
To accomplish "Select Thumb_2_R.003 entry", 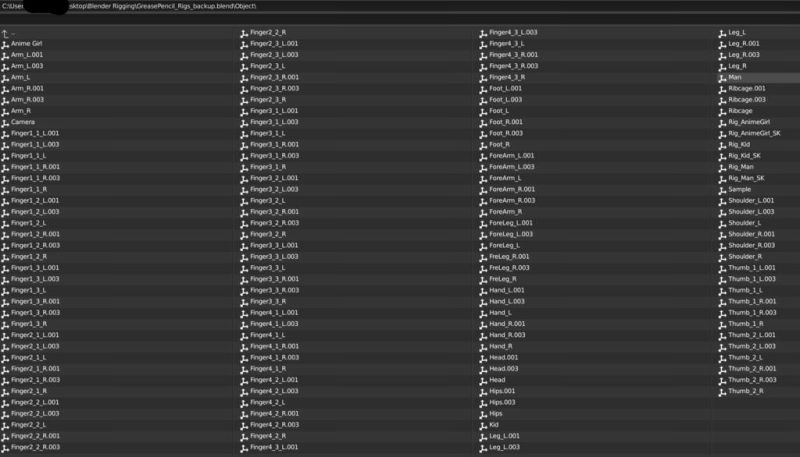I will 752,380.
